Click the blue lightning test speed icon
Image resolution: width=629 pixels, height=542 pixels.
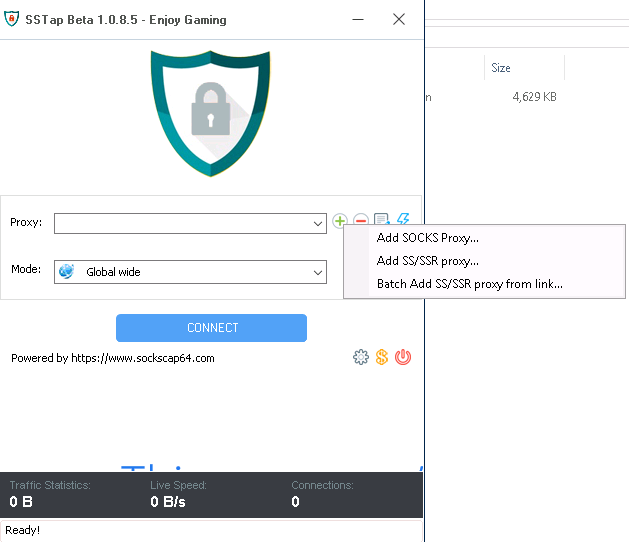coord(403,219)
